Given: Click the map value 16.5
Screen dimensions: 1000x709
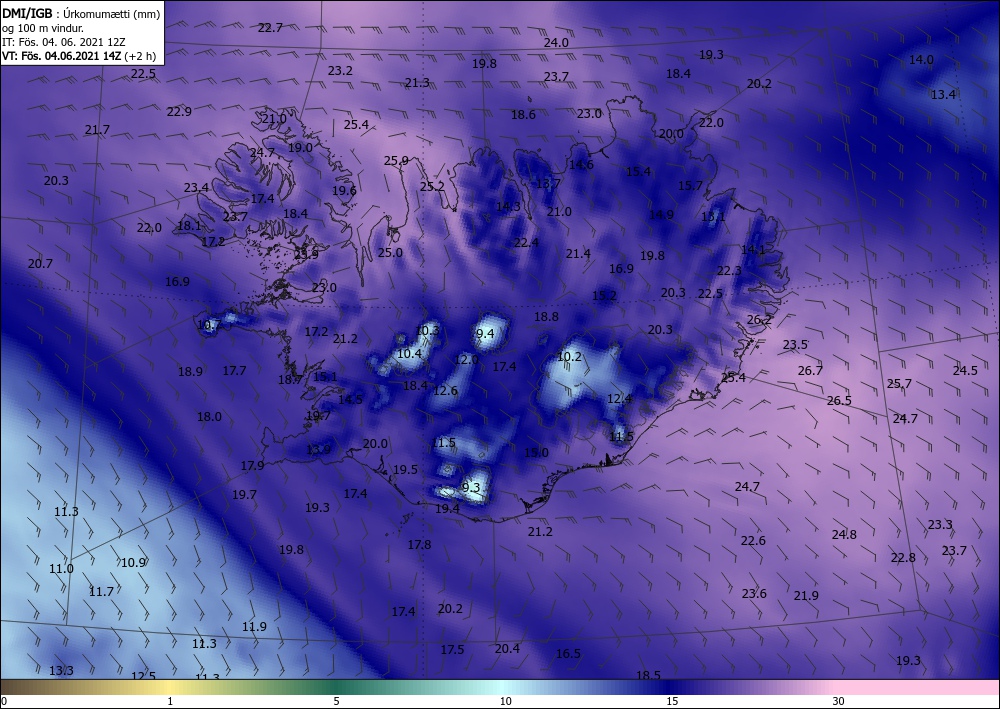Looking at the screenshot, I should pos(568,654).
